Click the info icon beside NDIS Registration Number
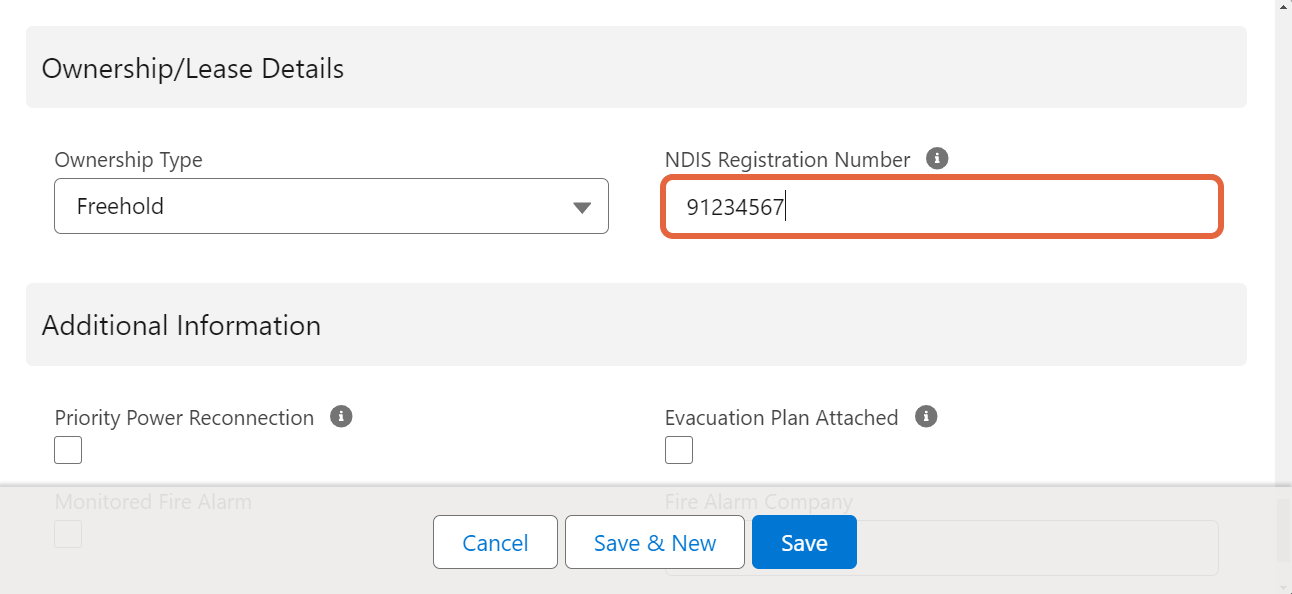This screenshot has height=594, width=1292. pos(938,158)
